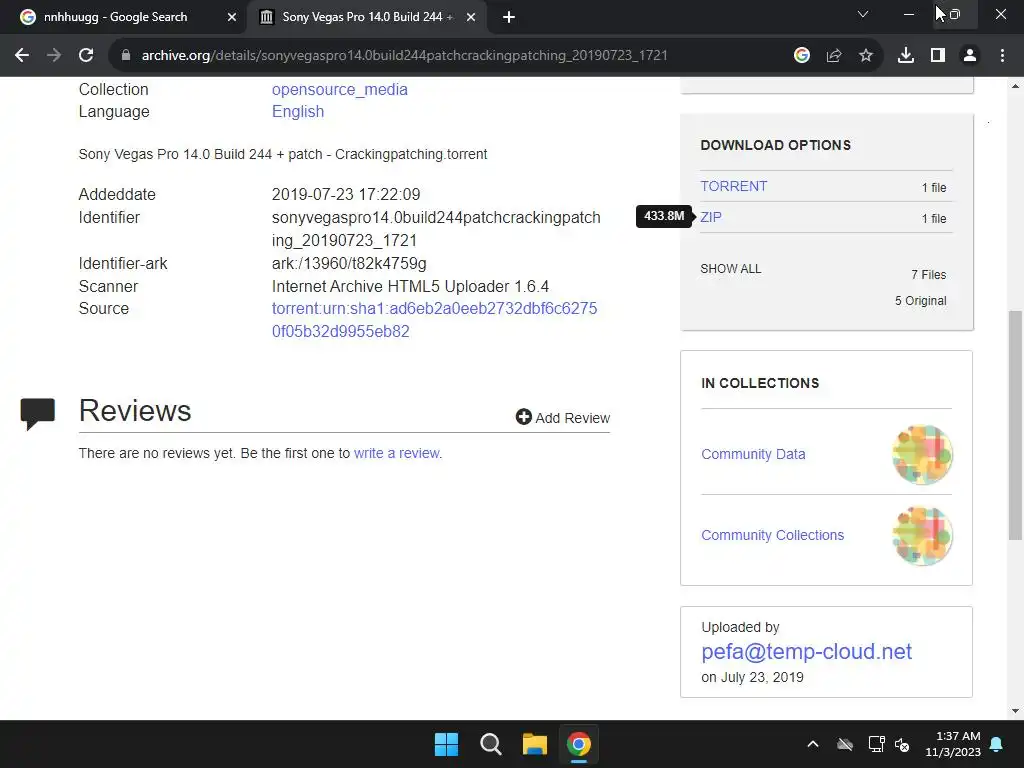Open the clock and date panel
1024x768 pixels.
tap(953, 744)
